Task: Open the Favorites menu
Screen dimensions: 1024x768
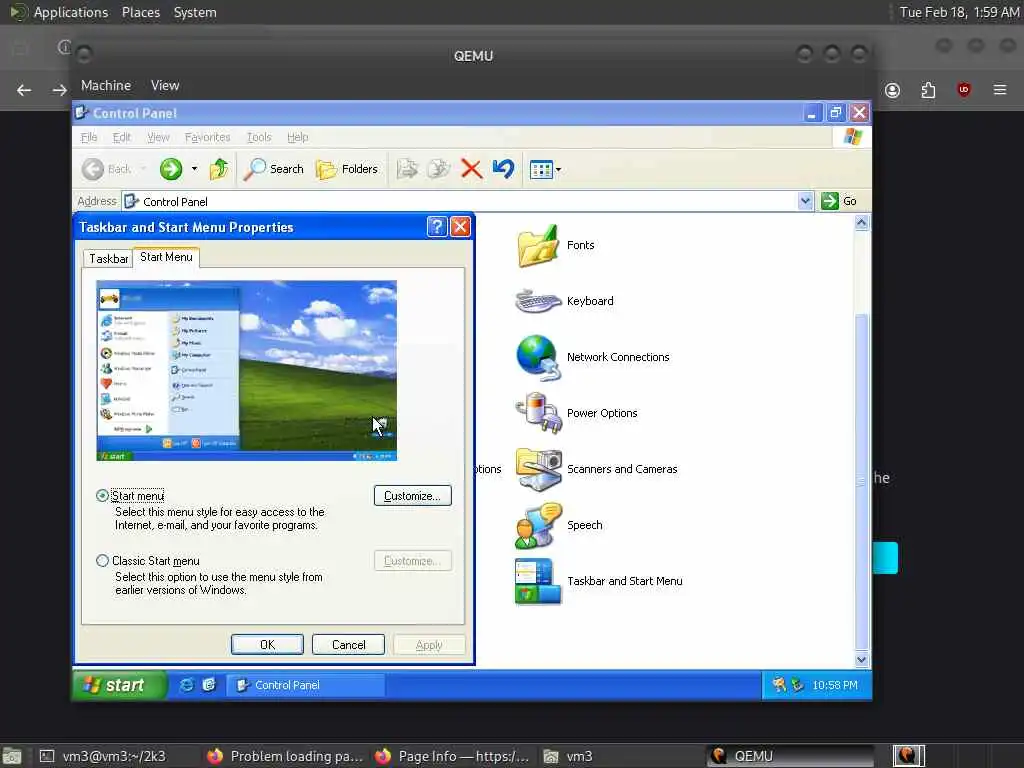Action: tap(207, 137)
